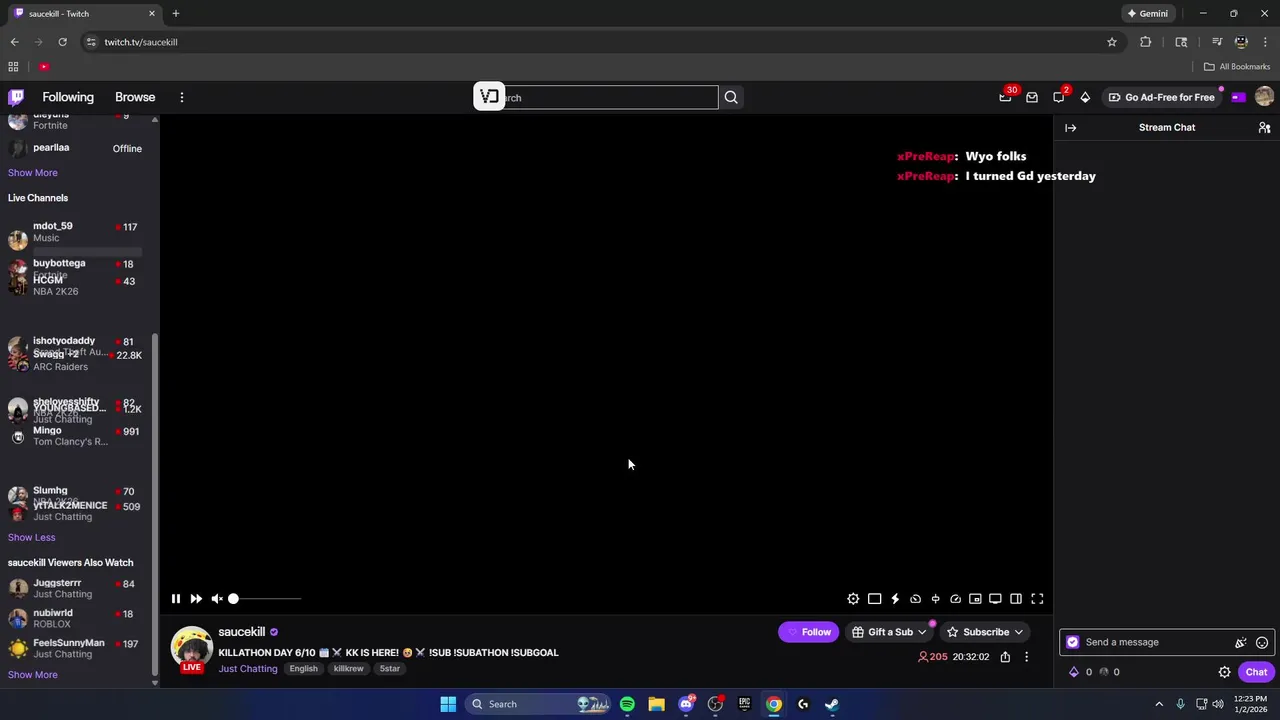Open the stream more-options menu
The height and width of the screenshot is (720, 1280).
(1026, 657)
